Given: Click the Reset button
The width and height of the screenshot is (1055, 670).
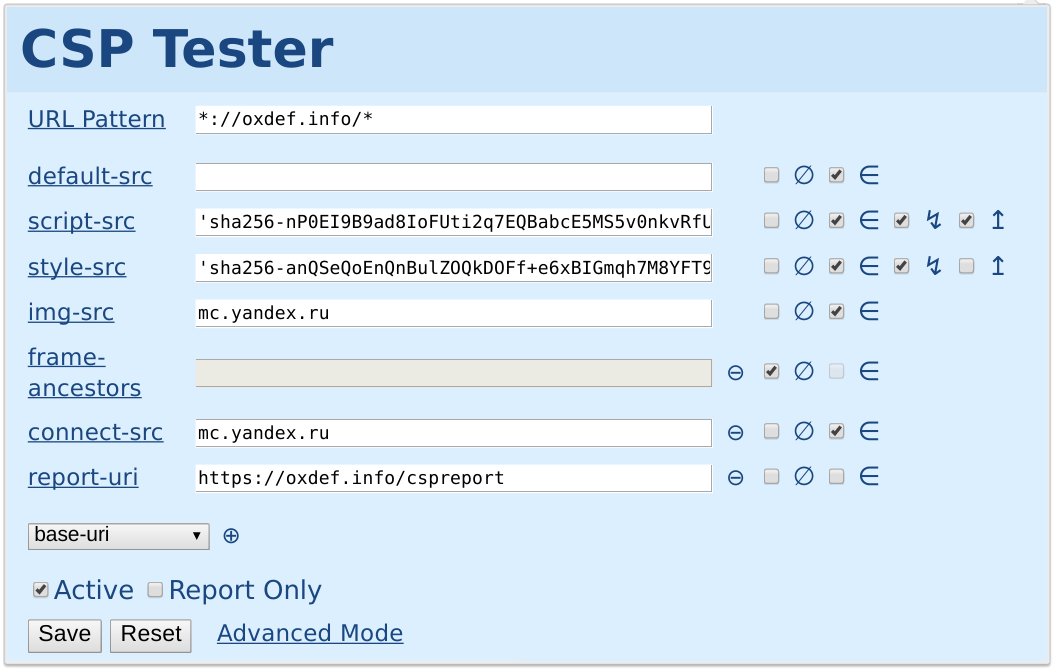Looking at the screenshot, I should 151,635.
